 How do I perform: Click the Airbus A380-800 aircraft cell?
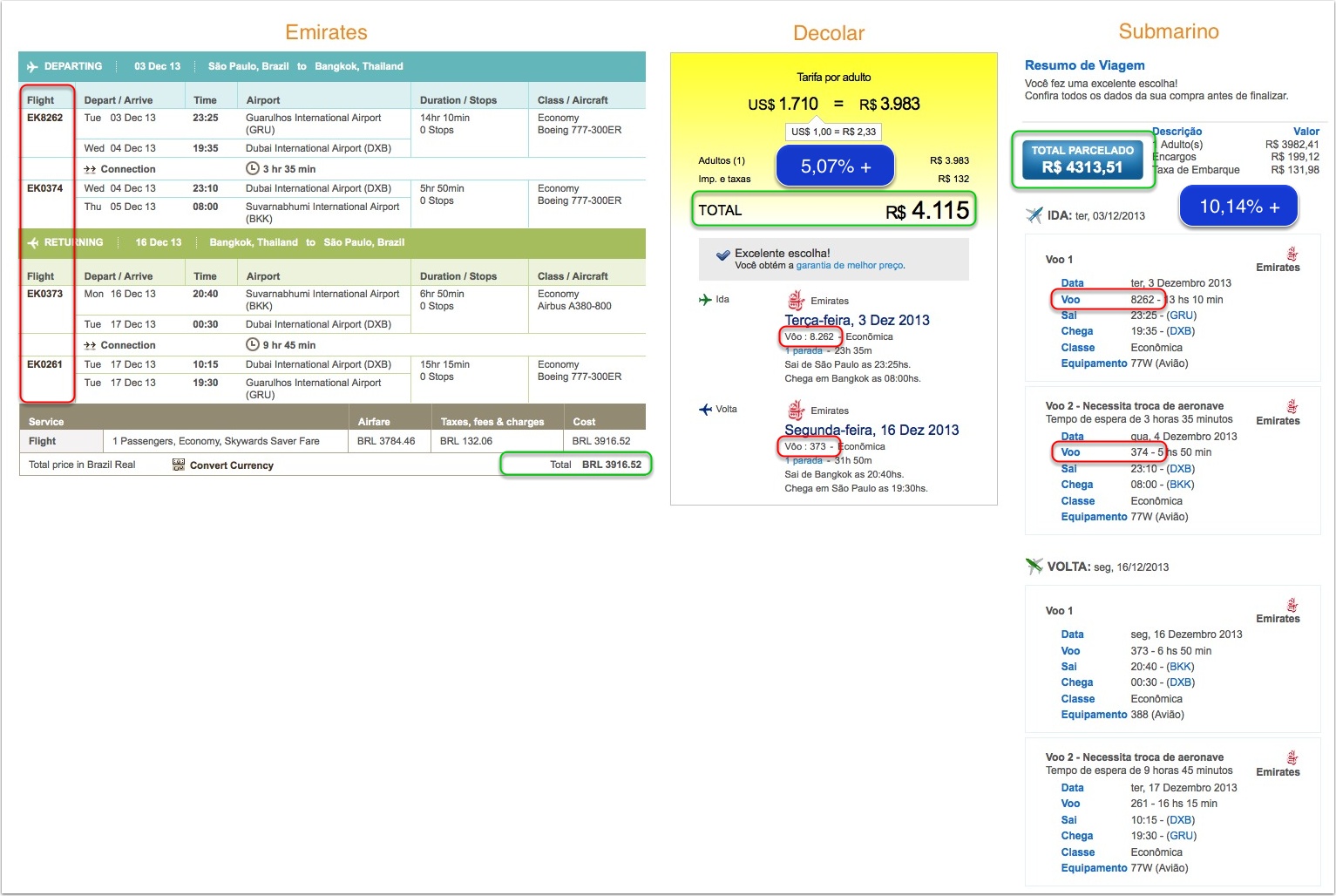(x=574, y=306)
